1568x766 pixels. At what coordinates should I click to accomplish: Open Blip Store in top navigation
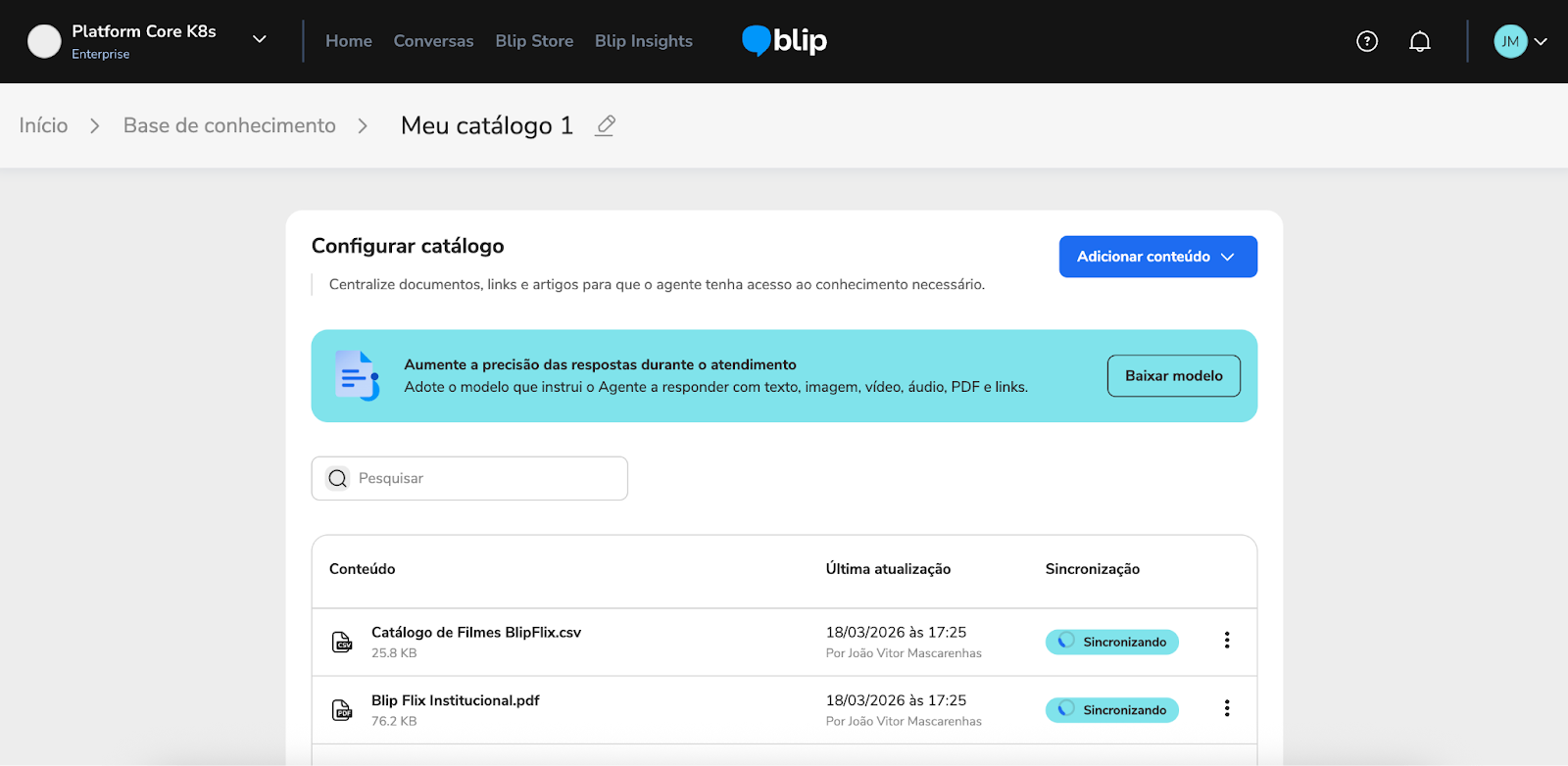[534, 41]
